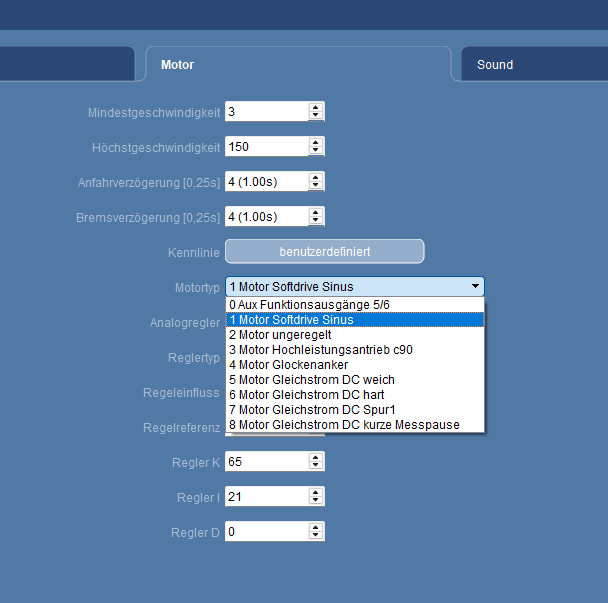Screen dimensions: 608x603
Task: Click the Regler D input field
Action: point(266,532)
